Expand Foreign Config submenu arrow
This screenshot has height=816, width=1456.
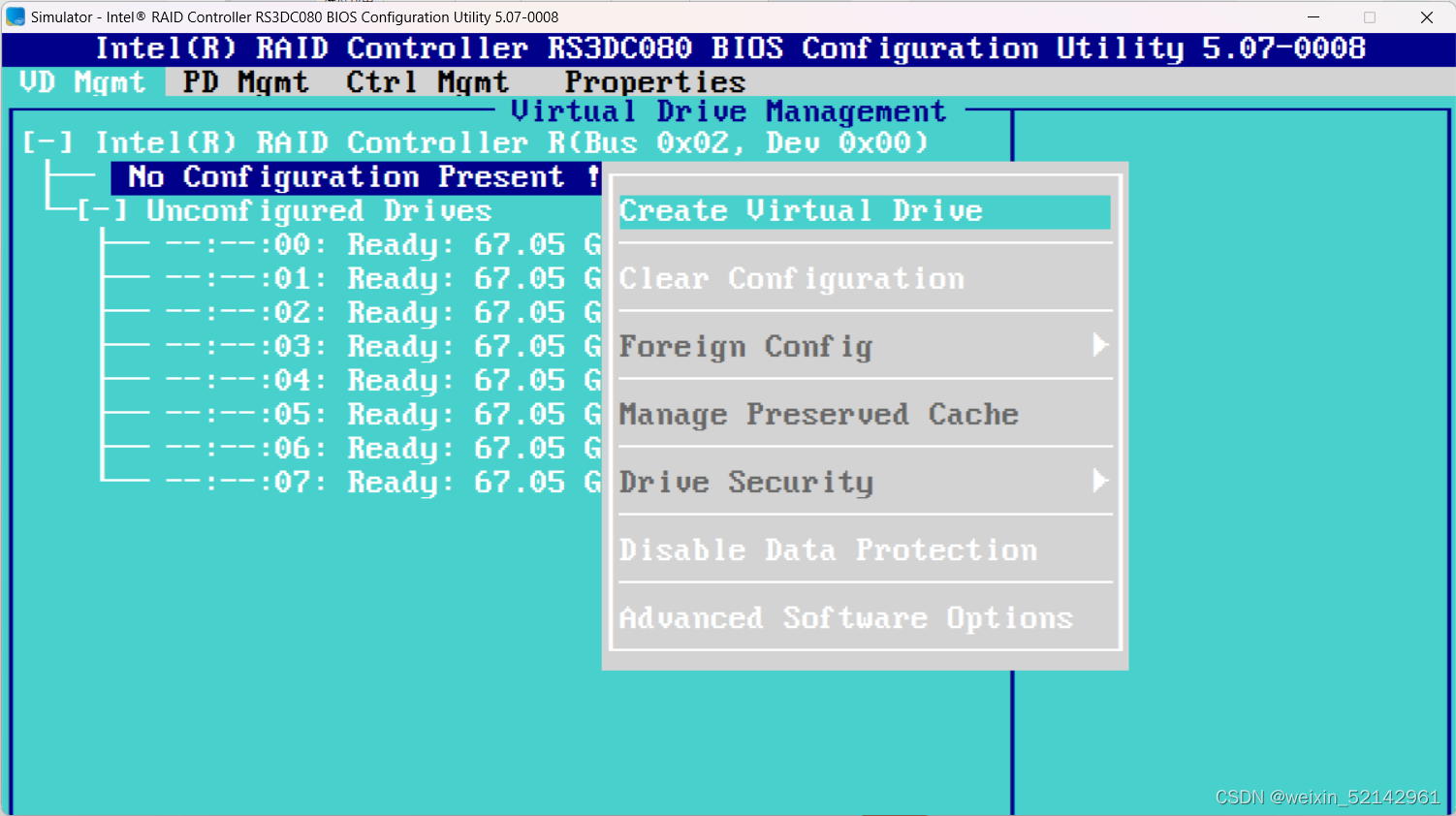coord(1100,345)
